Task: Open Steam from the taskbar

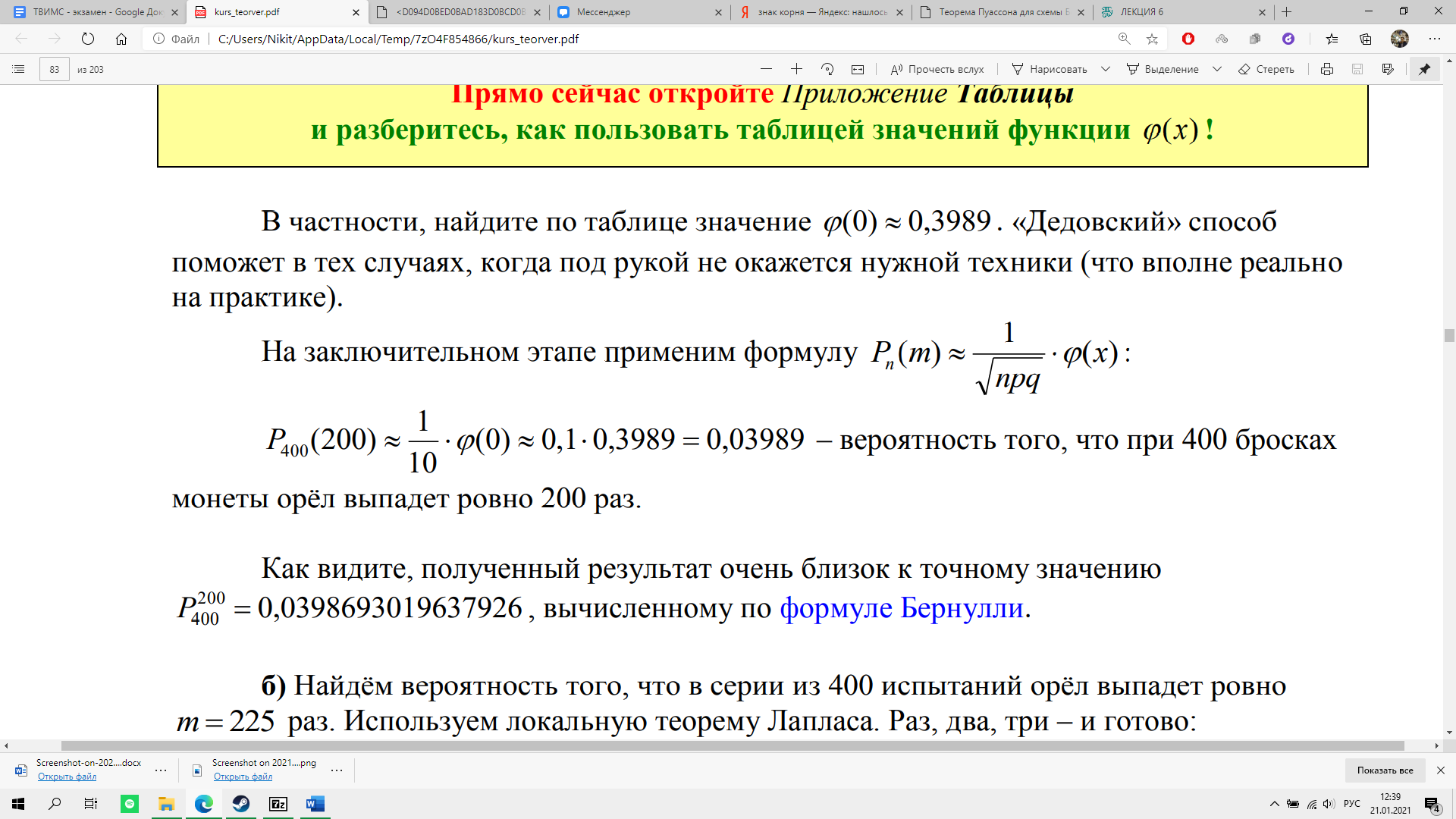Action: (x=240, y=804)
